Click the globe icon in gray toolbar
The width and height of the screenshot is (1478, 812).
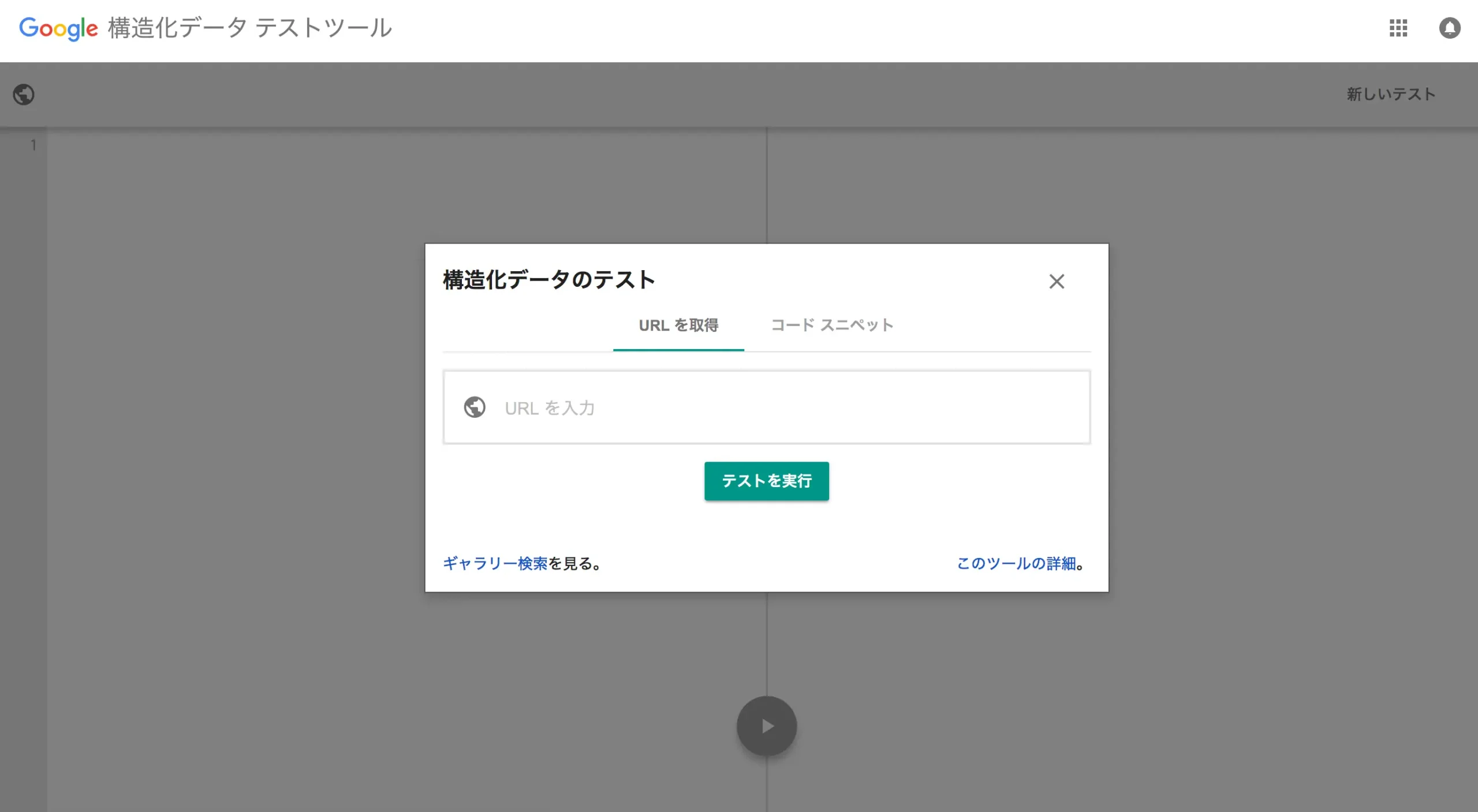click(24, 94)
